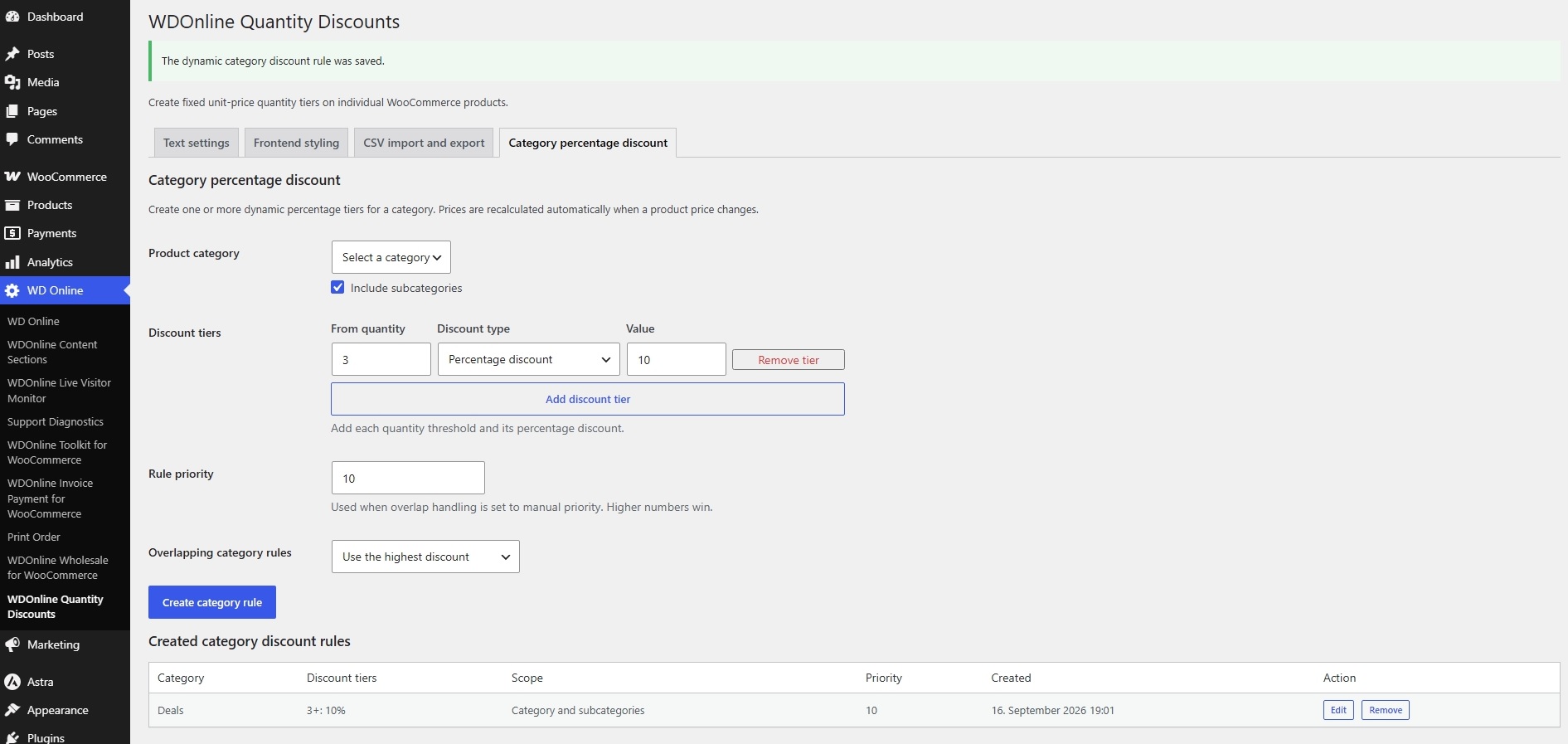Image resolution: width=1568 pixels, height=744 pixels.
Task: Open the WD Online submenu entry
Action: pyautogui.click(x=33, y=321)
